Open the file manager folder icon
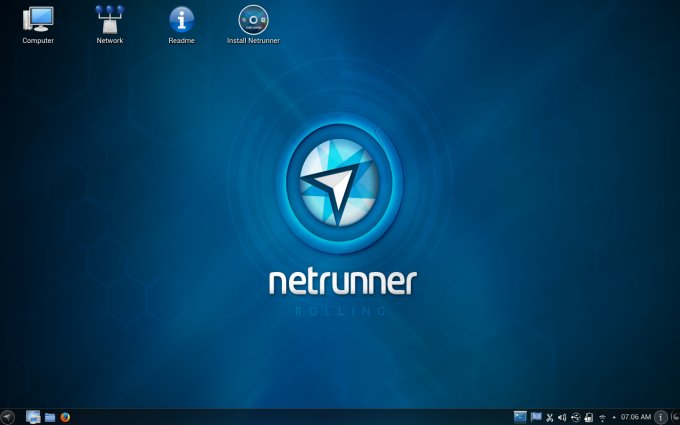The width and height of the screenshot is (680, 425). (x=50, y=418)
